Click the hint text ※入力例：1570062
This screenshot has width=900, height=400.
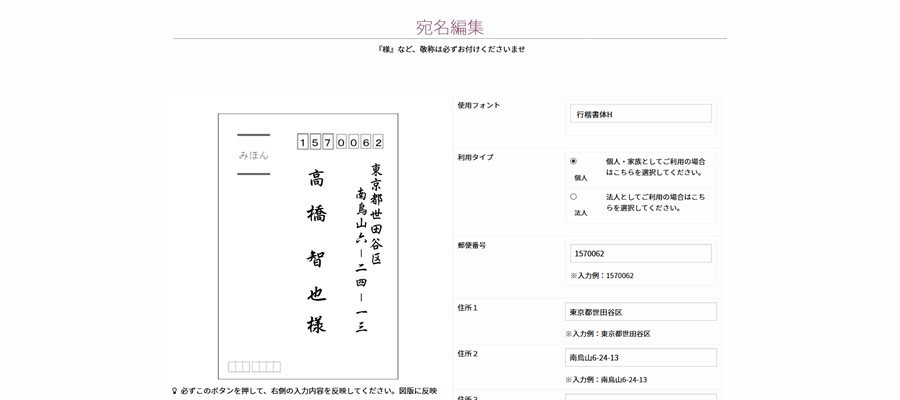[602, 275]
